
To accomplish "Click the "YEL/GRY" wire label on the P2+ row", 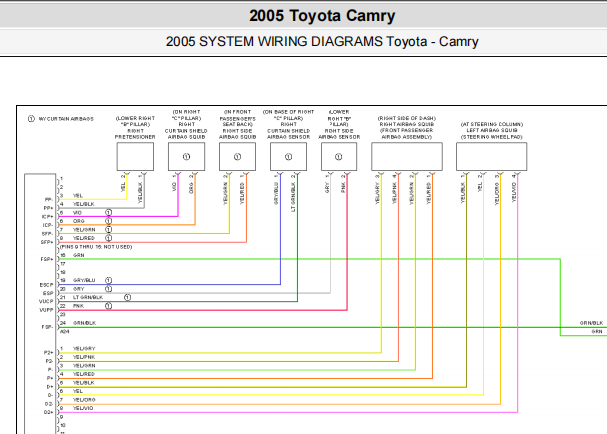I will 84,348.
